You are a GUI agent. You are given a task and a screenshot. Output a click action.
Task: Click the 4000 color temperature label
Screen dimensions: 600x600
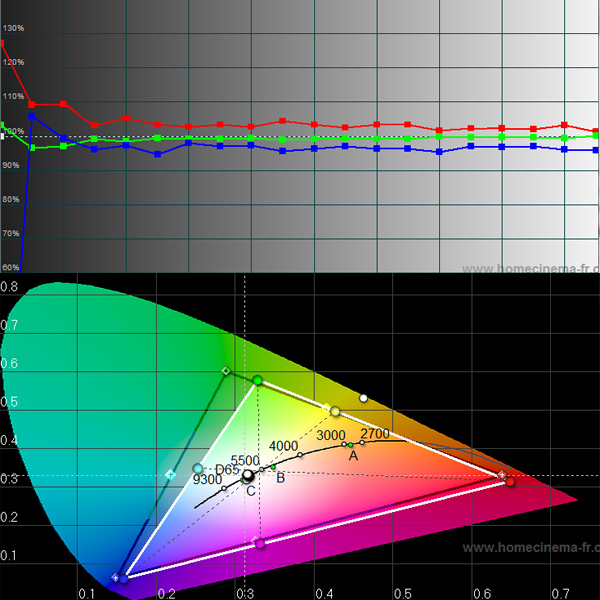coord(283,446)
